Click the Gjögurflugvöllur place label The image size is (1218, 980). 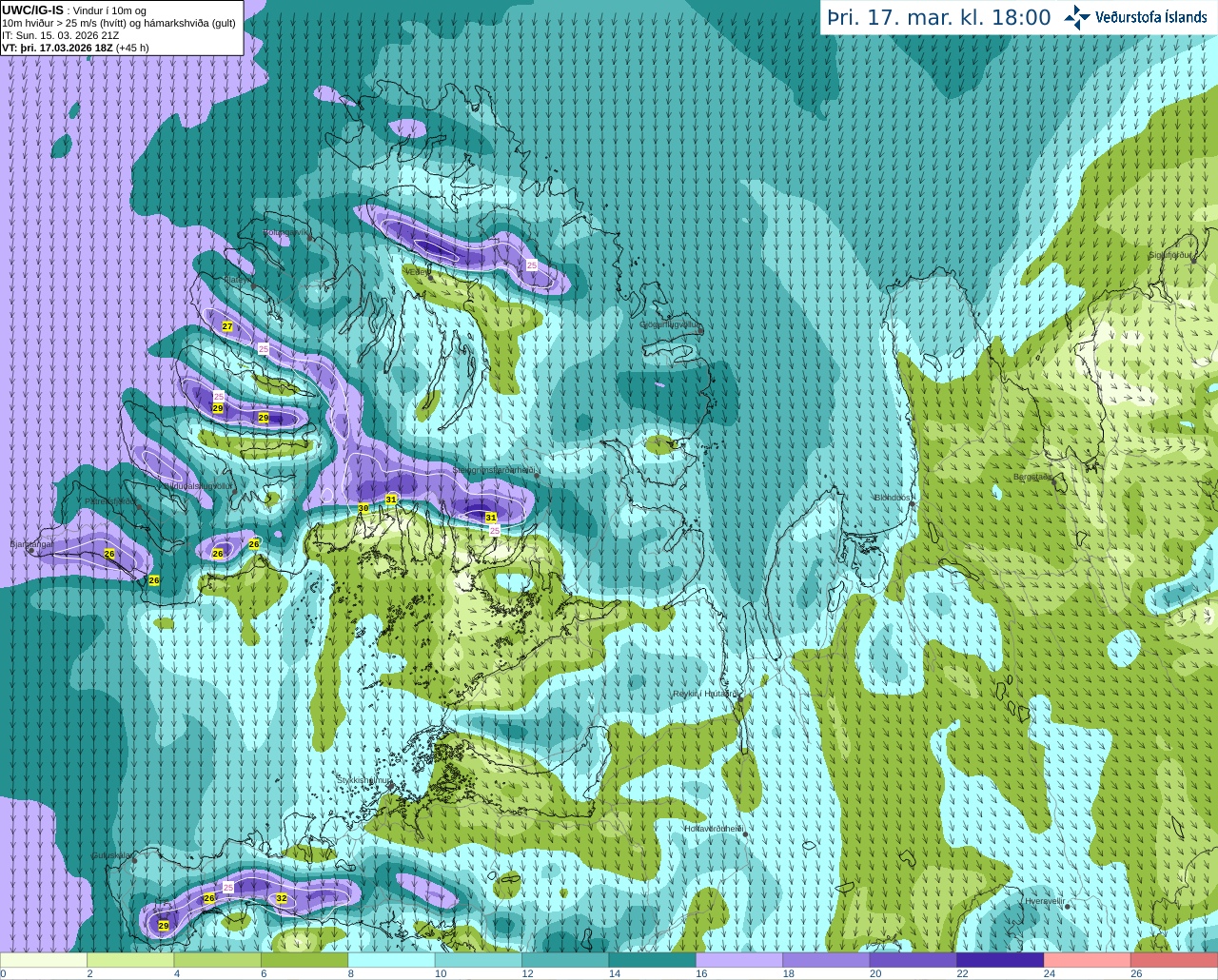670,324
